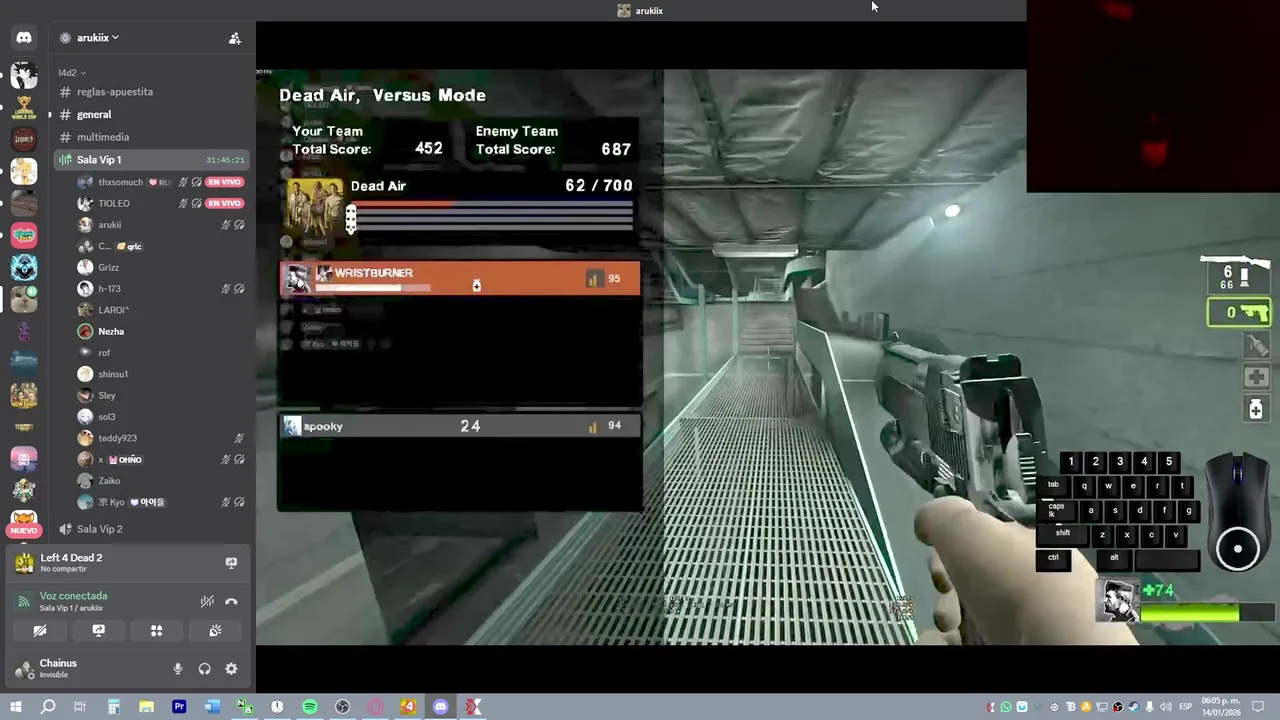Toggle noise suppression in voice panel
The height and width of the screenshot is (720, 1280).
(207, 601)
